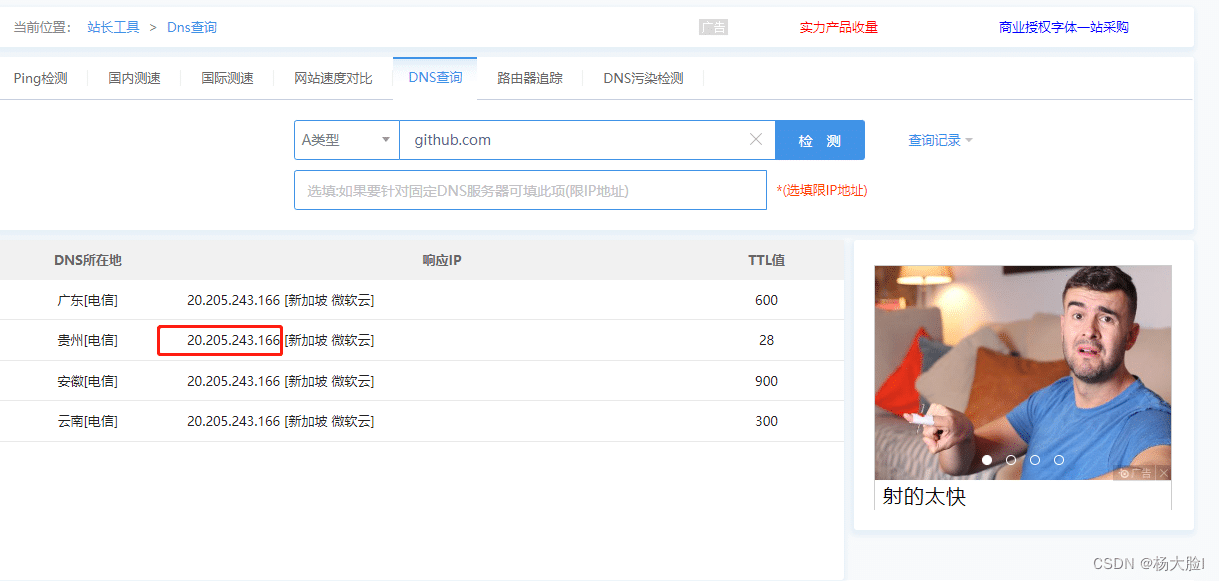Click the 贵州[电信] row location
Screen dimensions: 1219x581
coord(88,340)
